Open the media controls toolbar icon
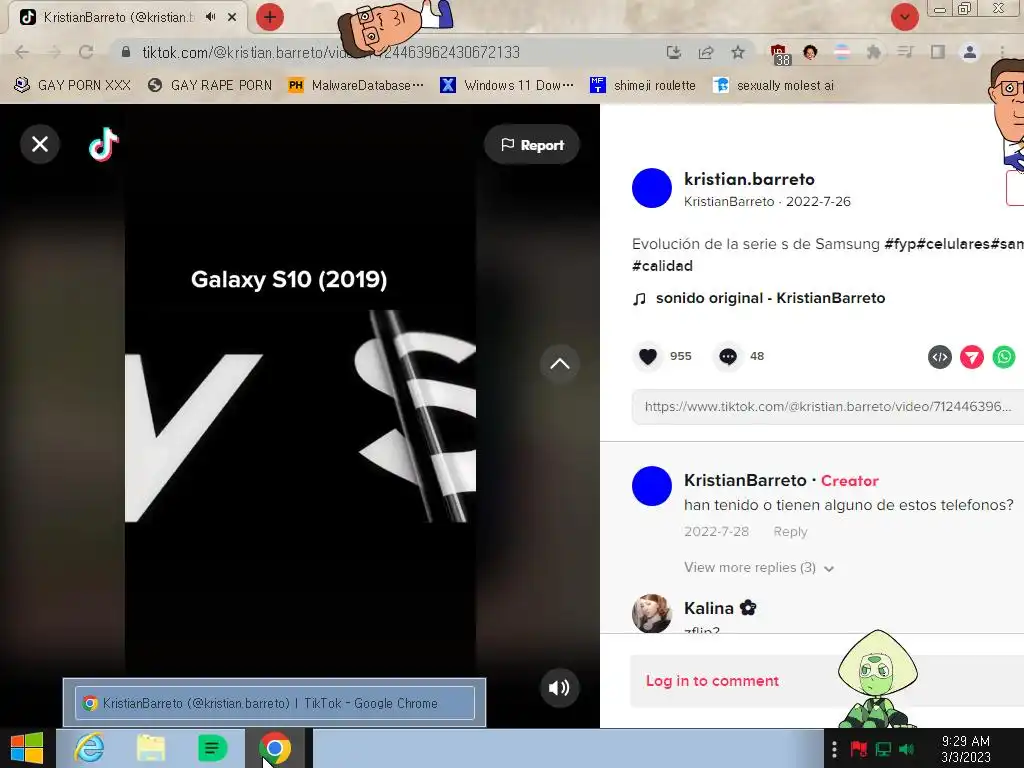Image resolution: width=1024 pixels, height=768 pixels. [905, 52]
